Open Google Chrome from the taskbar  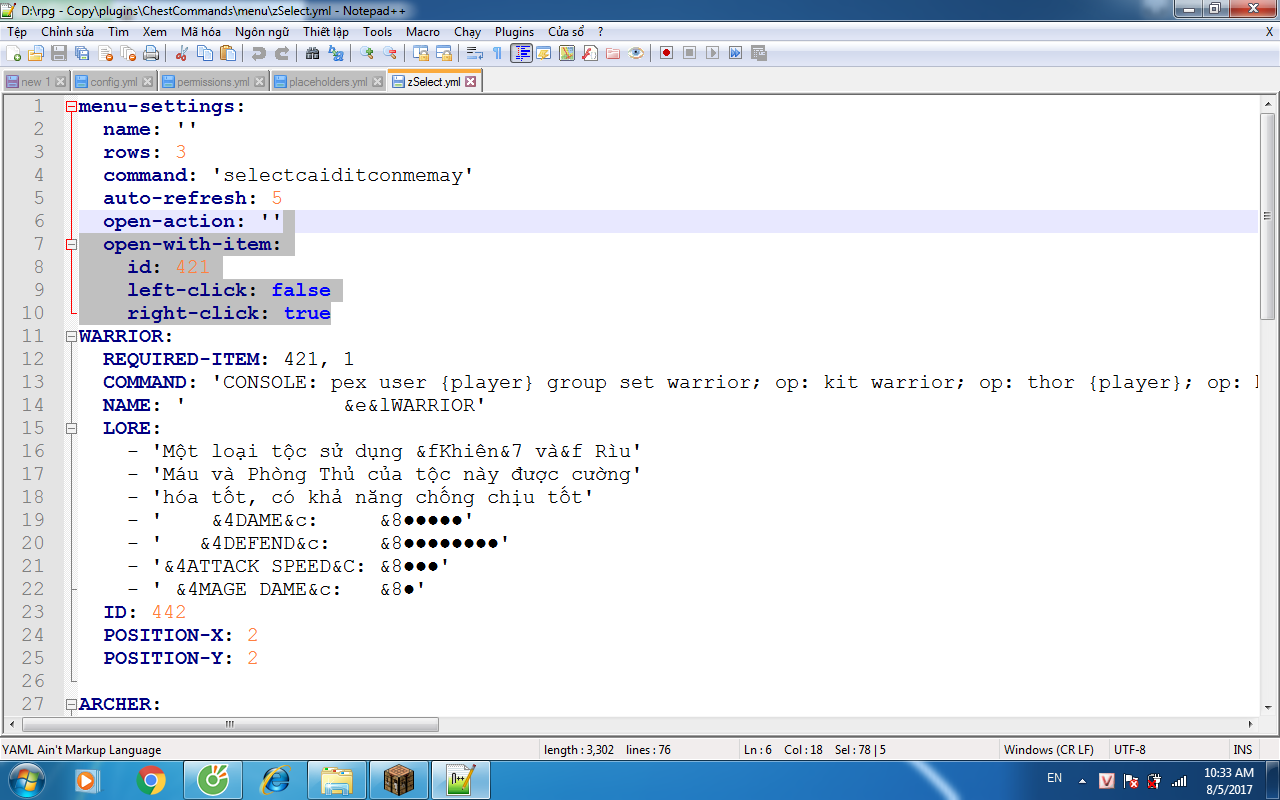click(x=152, y=780)
